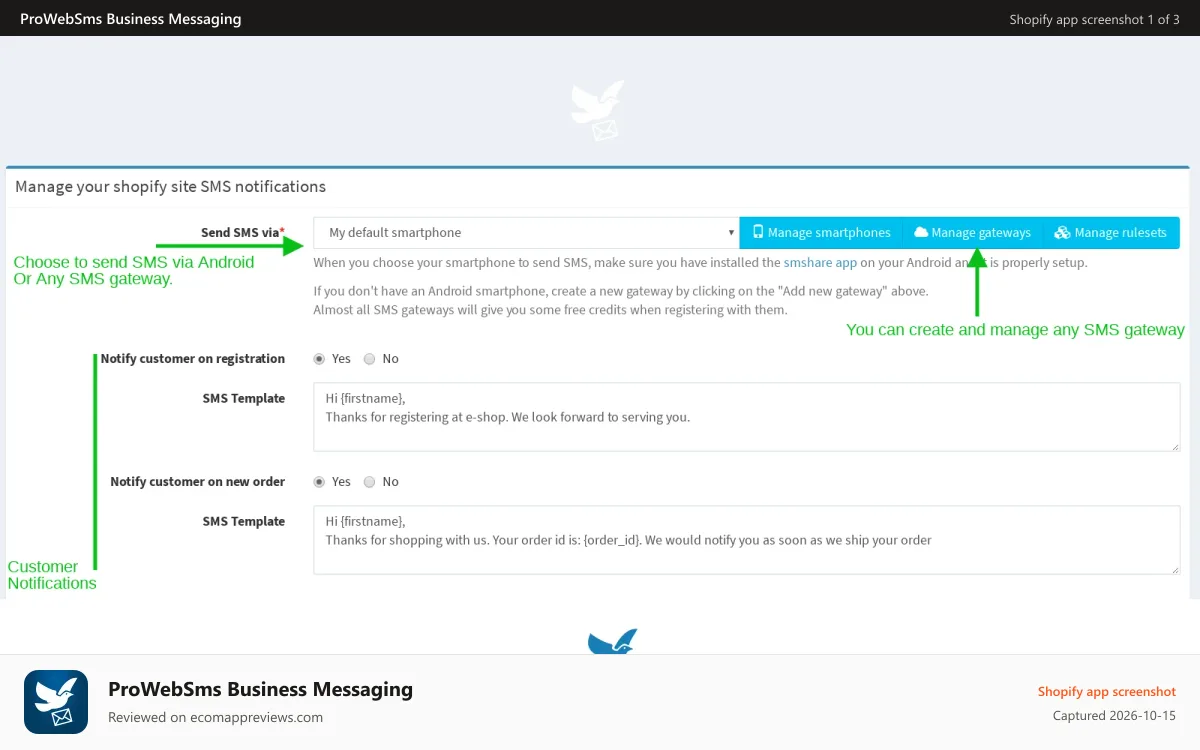Click the 'Notify customer on registration' label

coord(193,359)
